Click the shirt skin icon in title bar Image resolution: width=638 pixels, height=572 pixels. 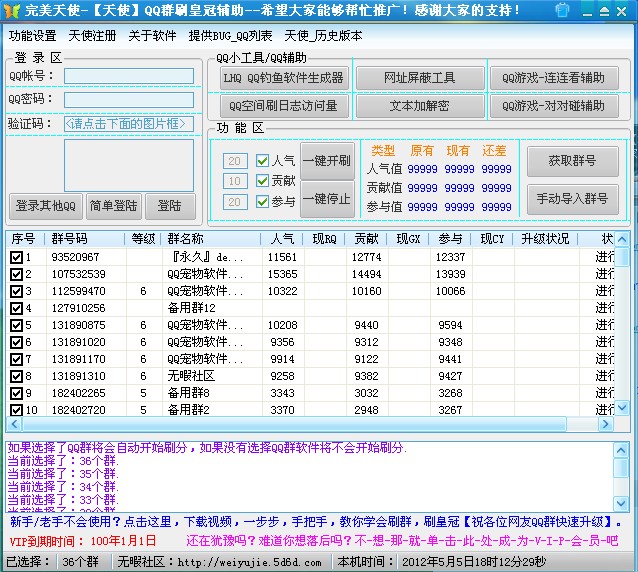pos(562,11)
